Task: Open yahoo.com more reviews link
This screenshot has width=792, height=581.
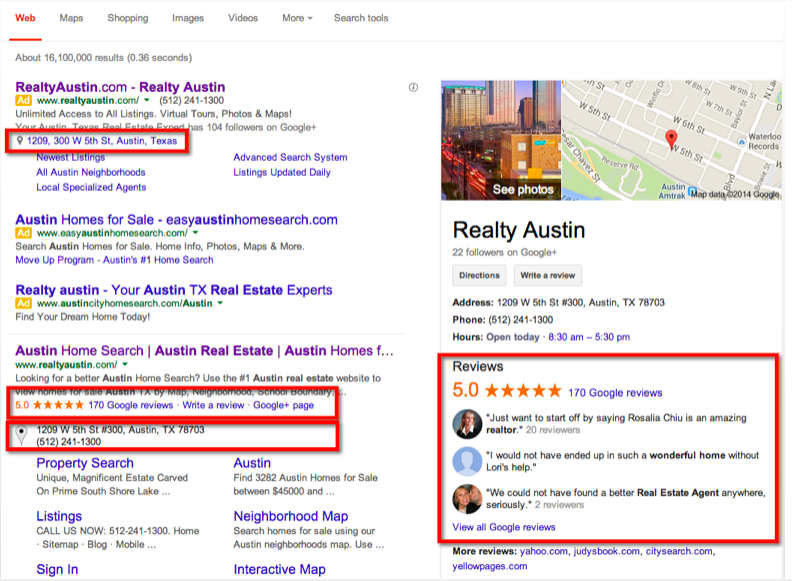Action: click(543, 551)
